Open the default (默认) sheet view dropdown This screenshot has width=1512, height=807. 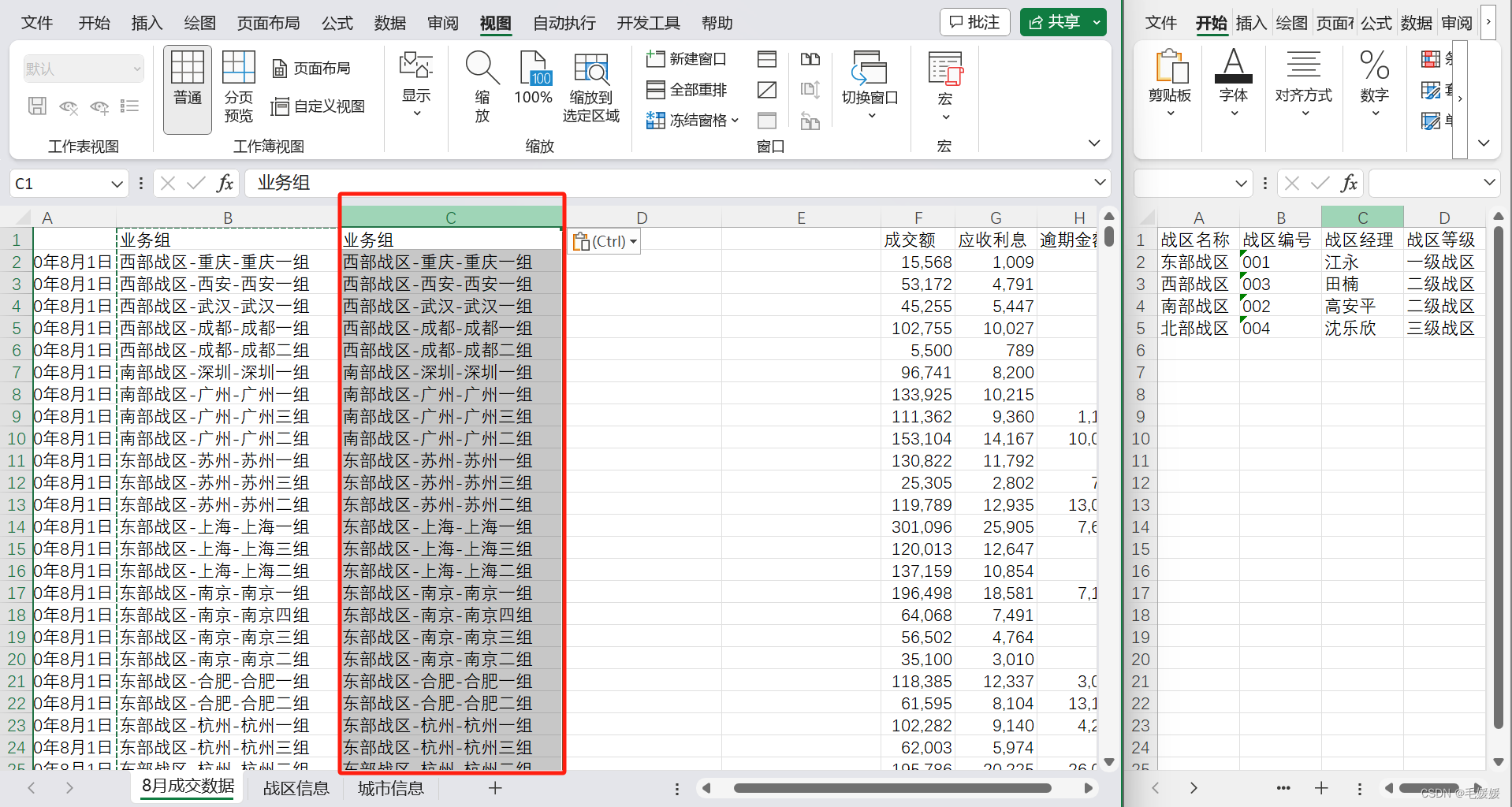84,69
